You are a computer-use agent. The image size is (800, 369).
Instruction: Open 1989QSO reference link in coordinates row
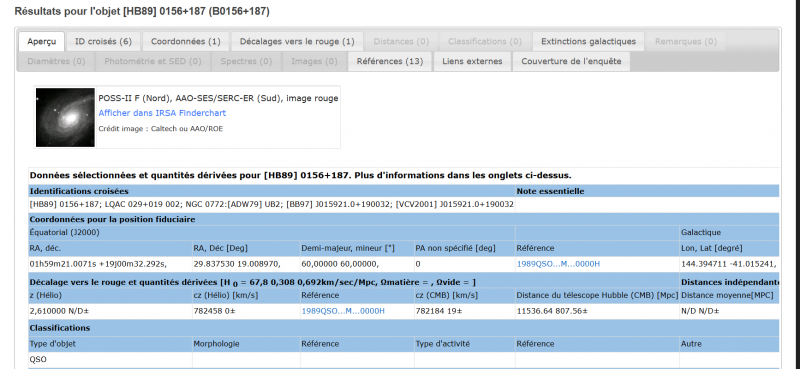click(x=558, y=264)
